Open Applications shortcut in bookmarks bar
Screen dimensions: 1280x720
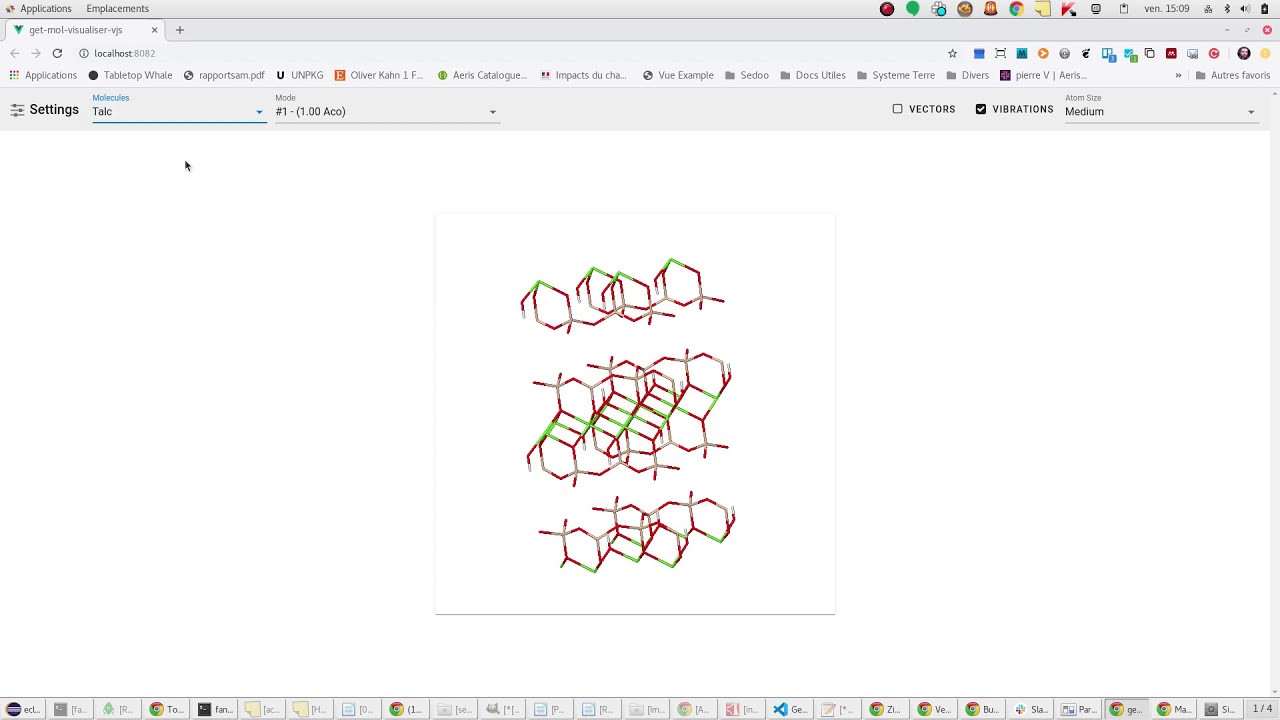tap(43, 75)
